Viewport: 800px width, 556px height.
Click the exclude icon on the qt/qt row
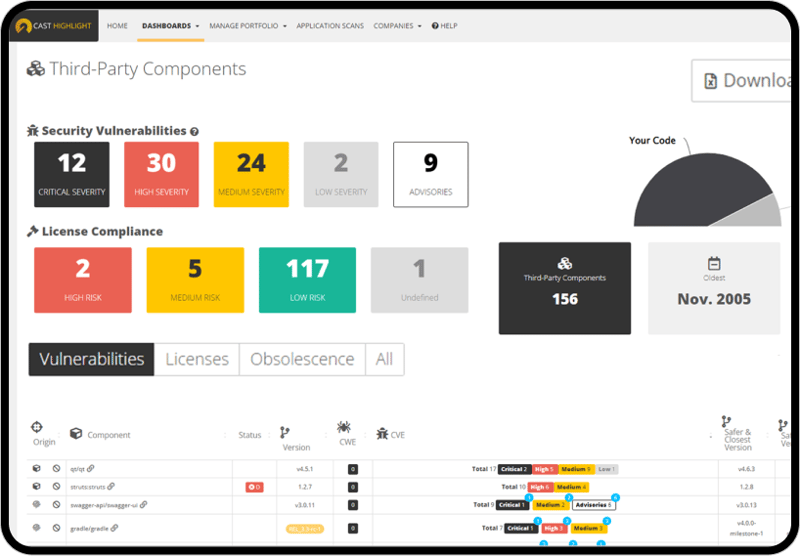pos(56,468)
